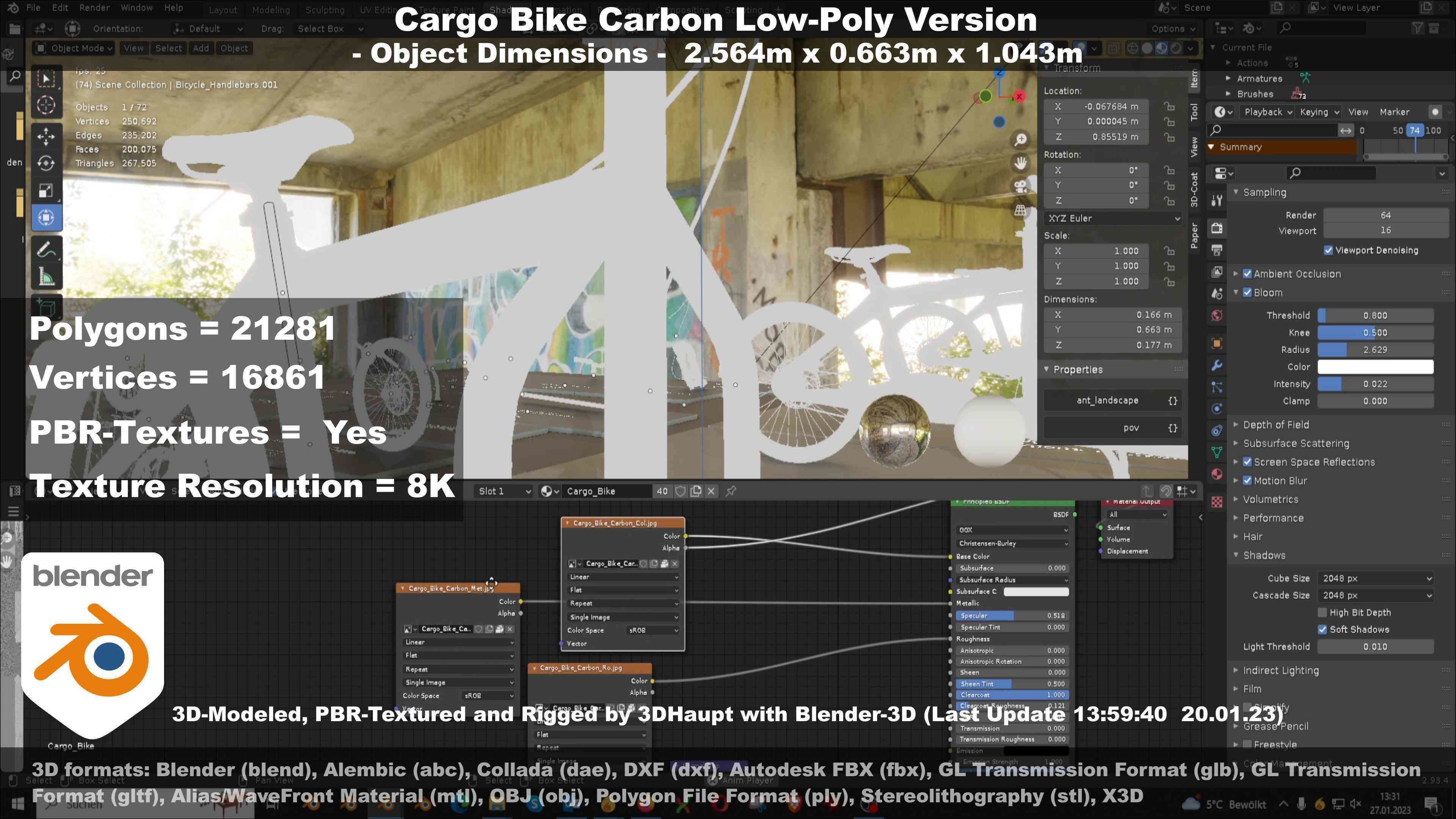Click the Bloom Color white swatch
The height and width of the screenshot is (819, 1456).
tap(1375, 367)
